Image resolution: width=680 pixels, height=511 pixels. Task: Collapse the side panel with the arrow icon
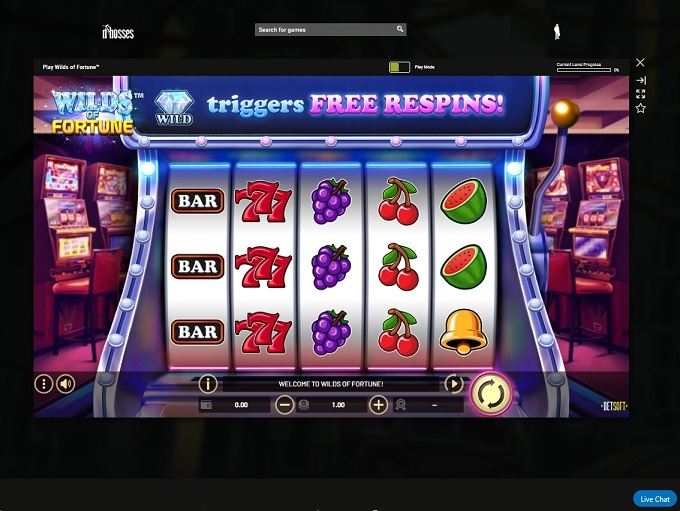coord(641,80)
